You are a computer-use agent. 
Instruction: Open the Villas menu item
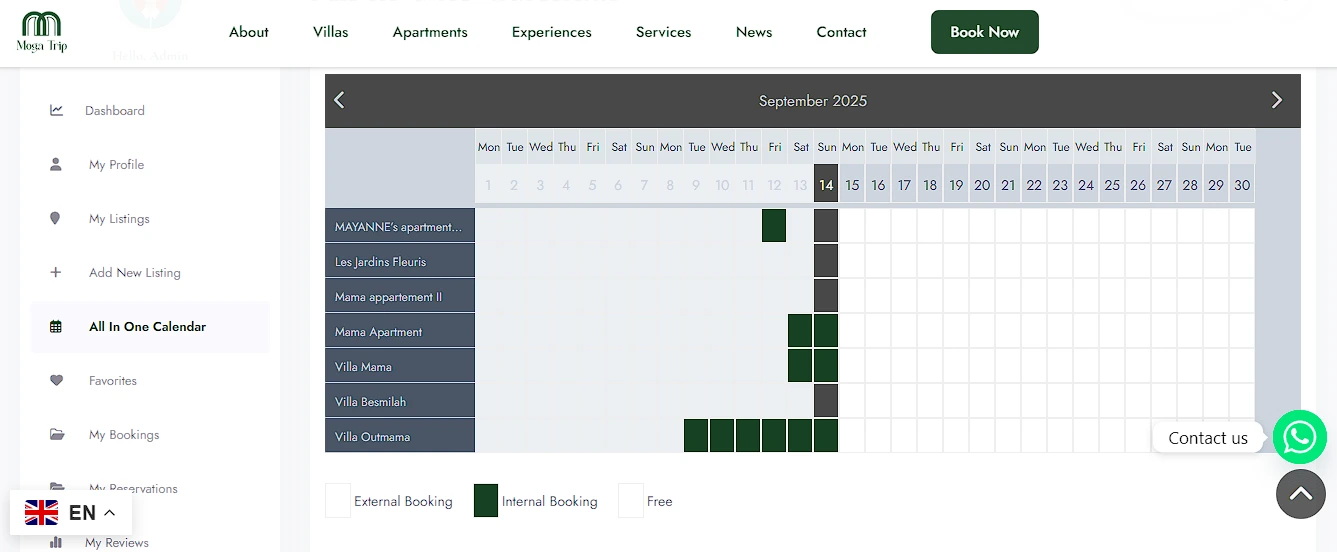tap(330, 32)
